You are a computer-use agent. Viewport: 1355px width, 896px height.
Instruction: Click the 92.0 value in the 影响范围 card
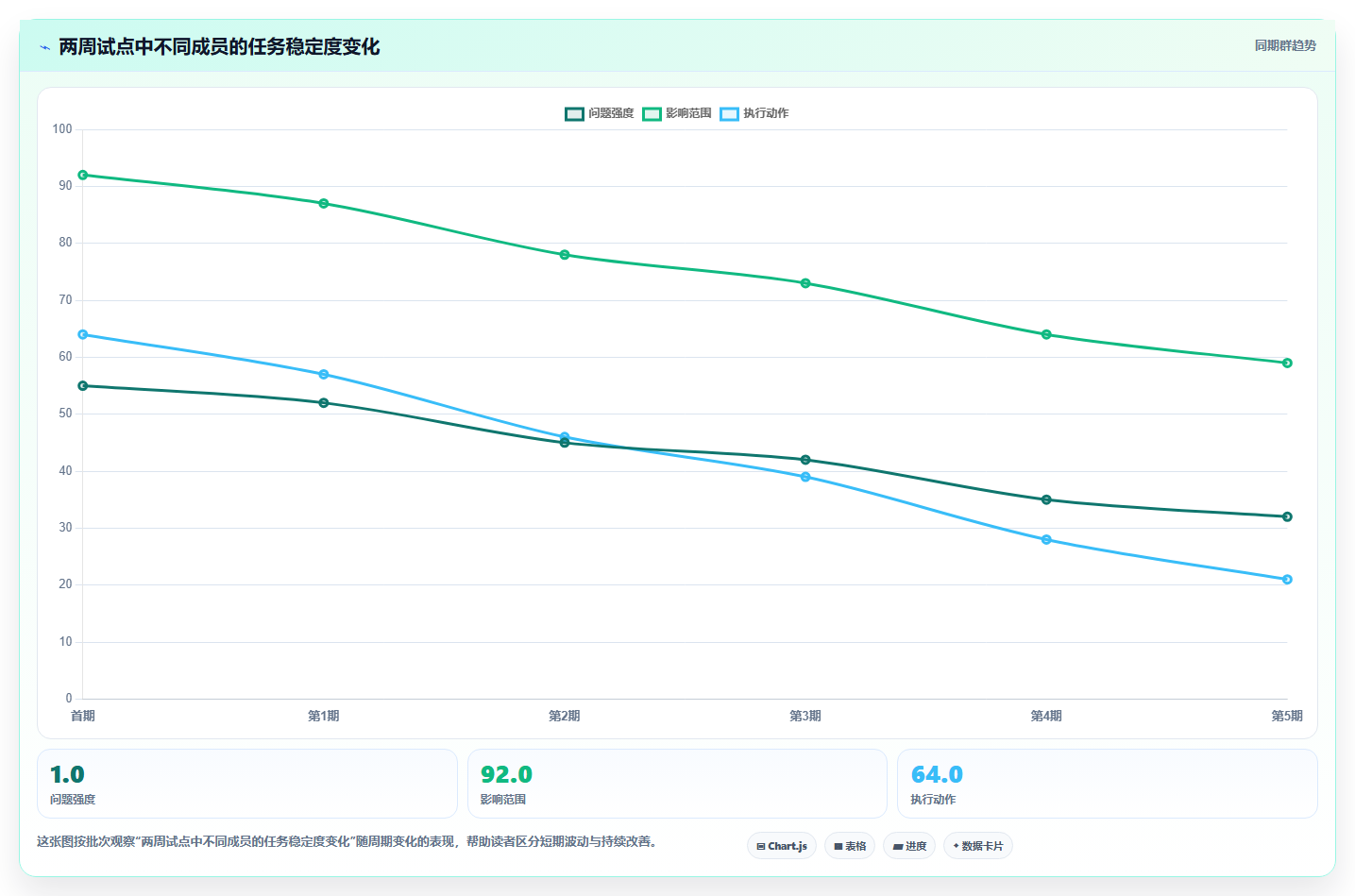point(506,775)
